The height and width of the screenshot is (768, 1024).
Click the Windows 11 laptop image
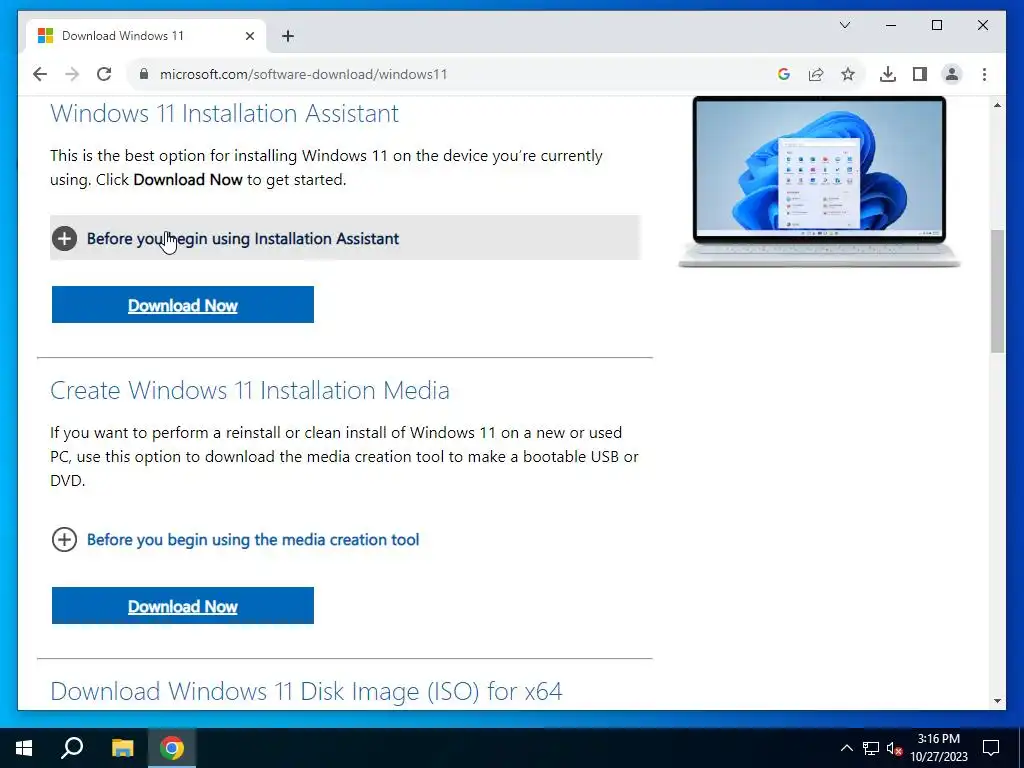pos(819,182)
